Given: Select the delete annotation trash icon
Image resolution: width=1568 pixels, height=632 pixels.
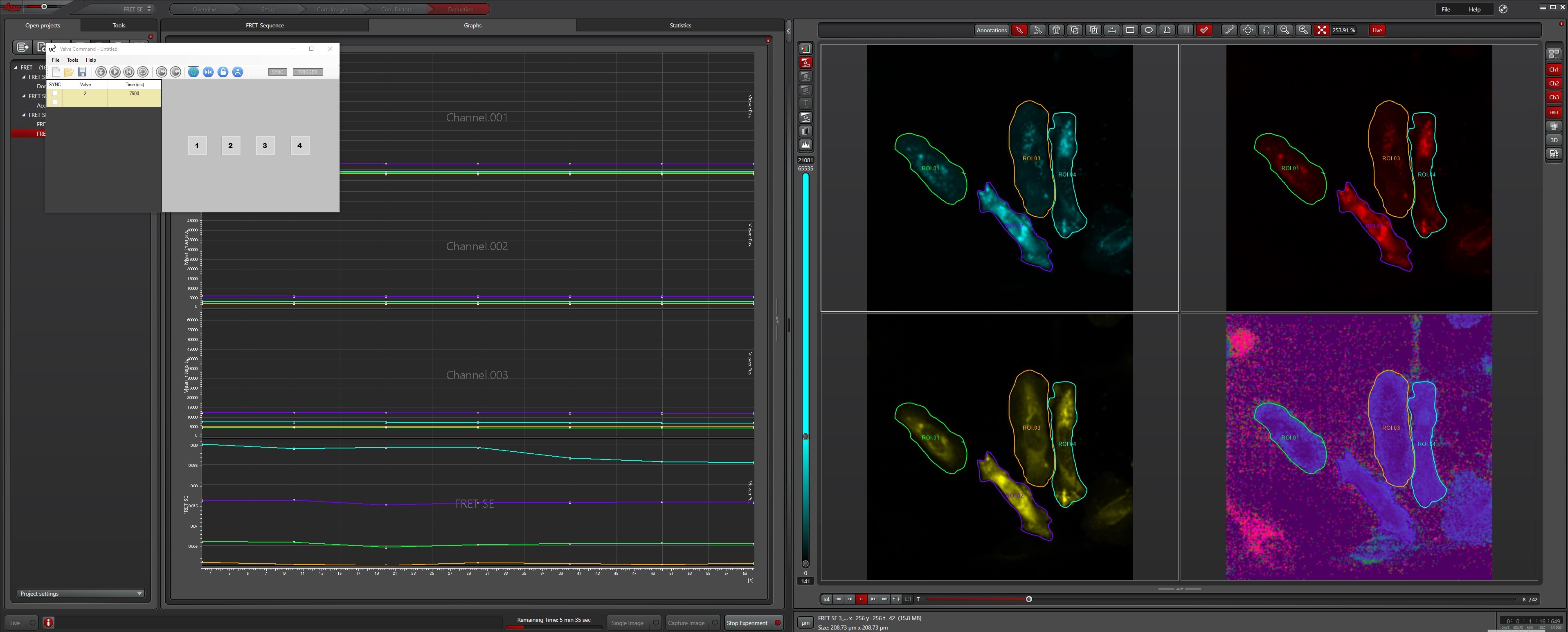Looking at the screenshot, I should (x=1056, y=30).
